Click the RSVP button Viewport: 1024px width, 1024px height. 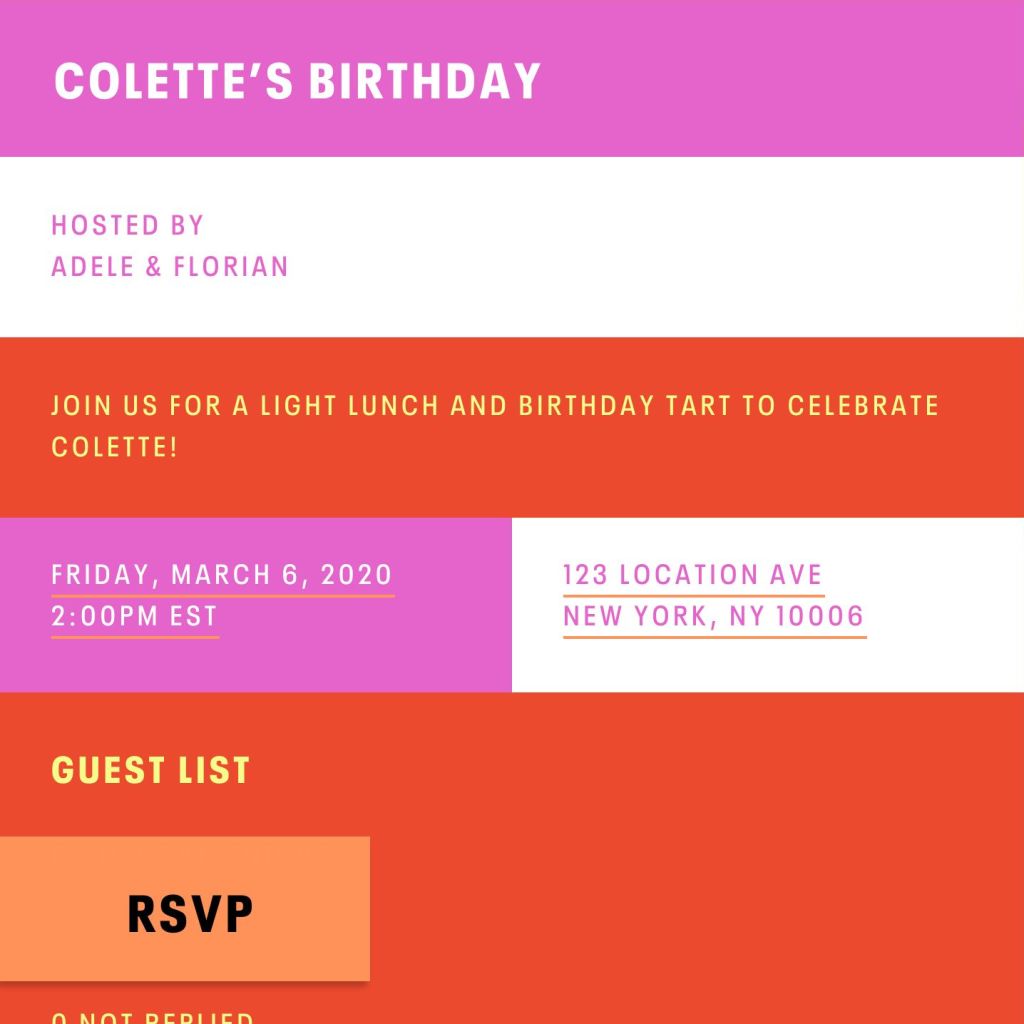pos(190,910)
